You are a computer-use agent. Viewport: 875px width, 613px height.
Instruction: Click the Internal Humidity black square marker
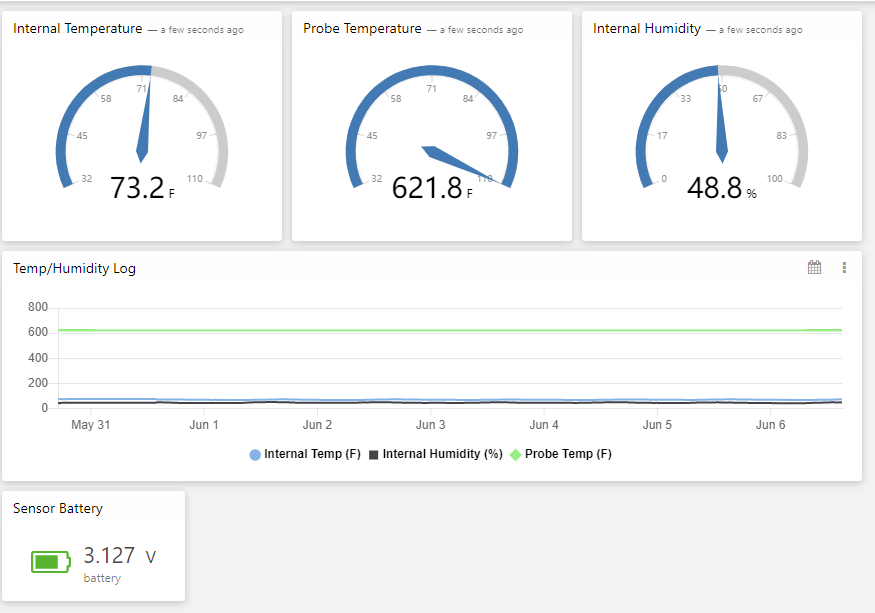pyautogui.click(x=374, y=454)
